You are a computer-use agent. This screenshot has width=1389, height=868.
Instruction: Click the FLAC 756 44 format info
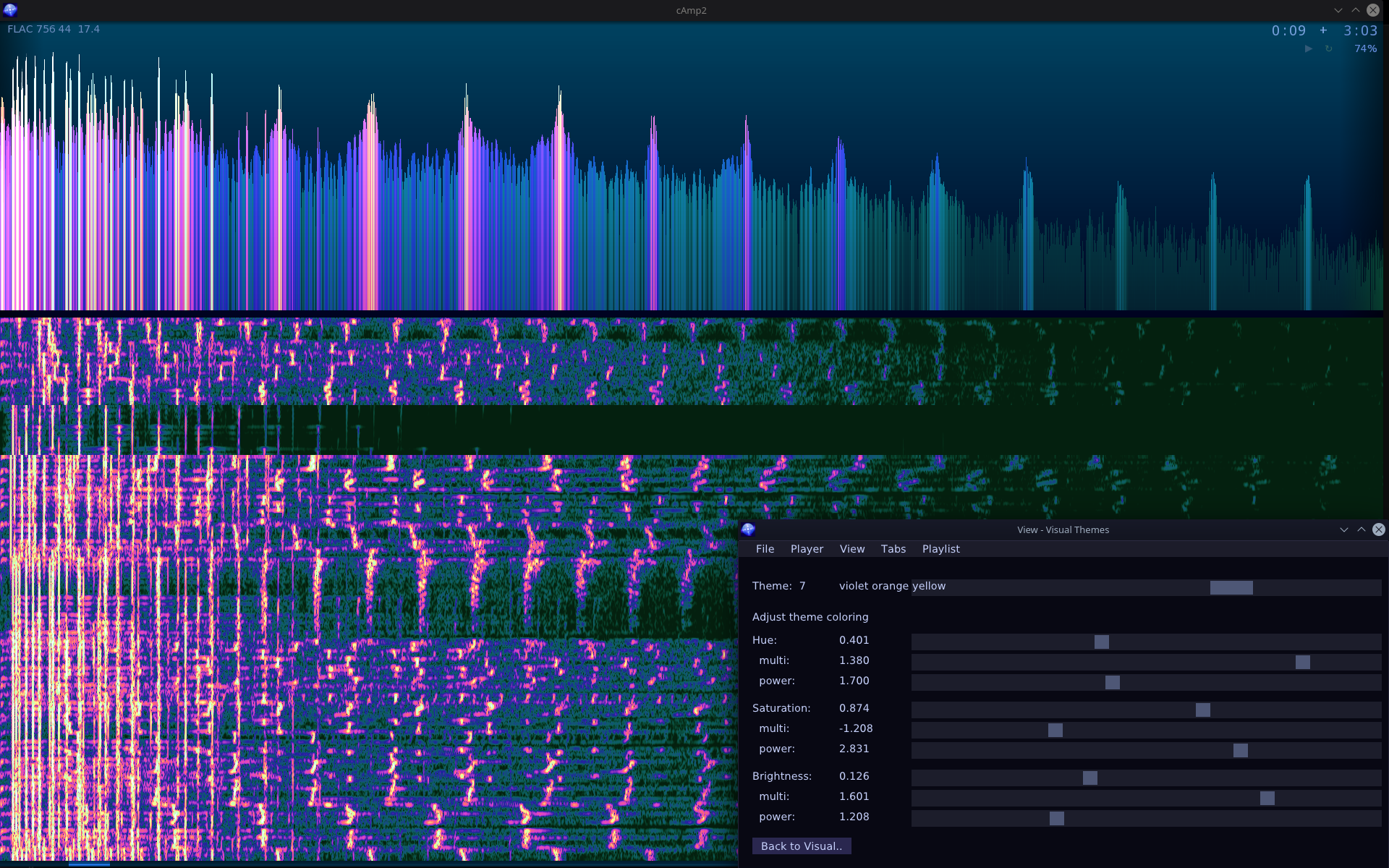pyautogui.click(x=39, y=29)
